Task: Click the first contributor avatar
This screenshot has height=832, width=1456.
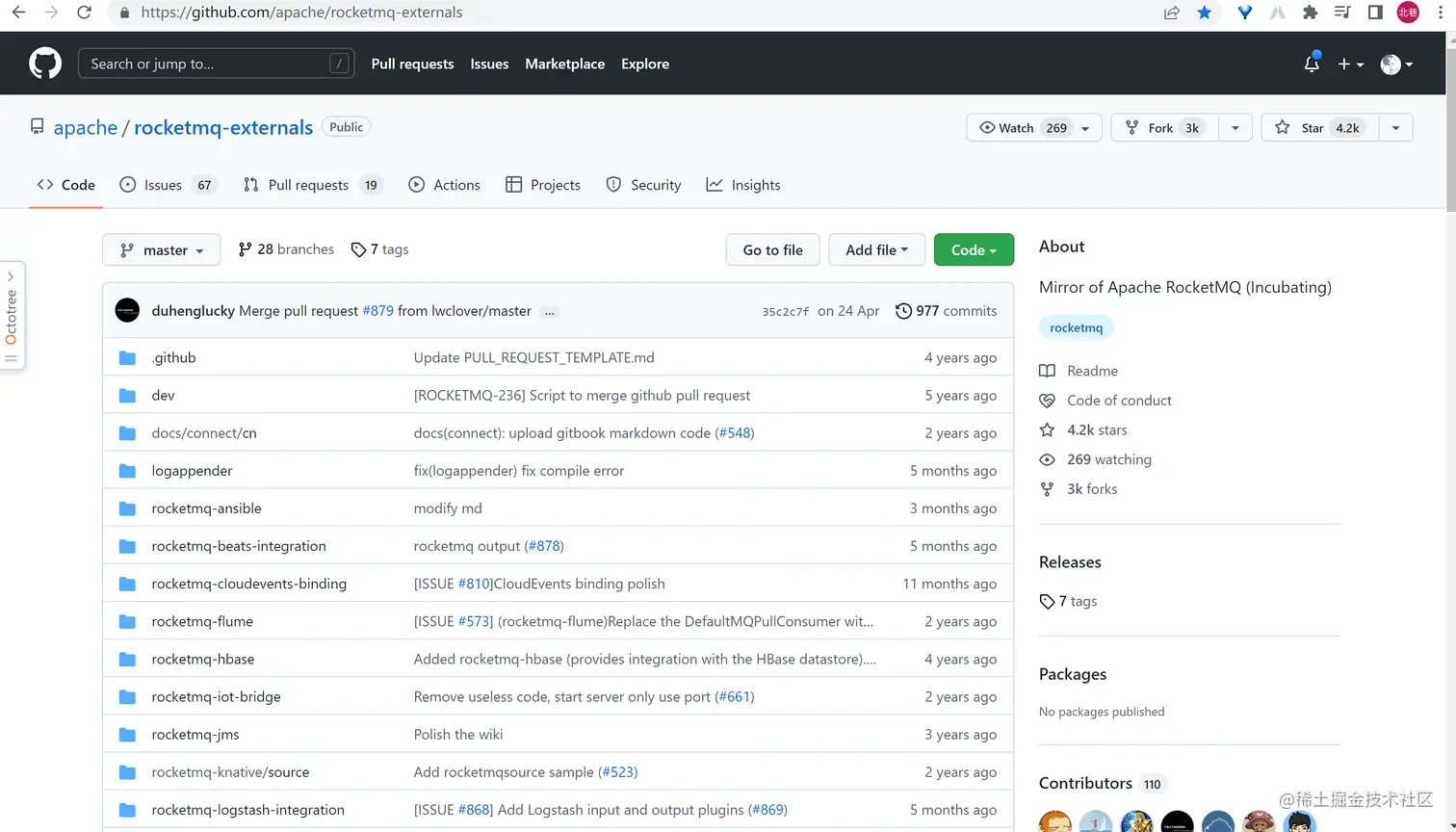Action: coord(1055,822)
